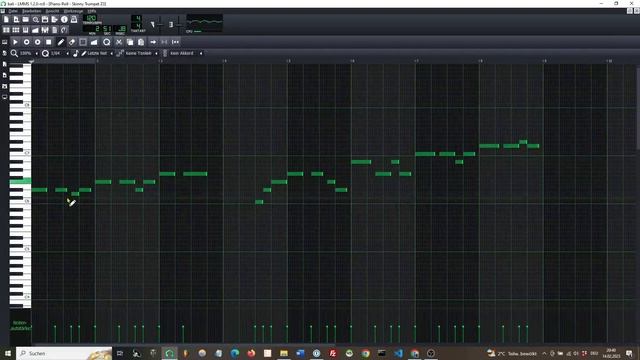Click the record notes button

coord(27,42)
